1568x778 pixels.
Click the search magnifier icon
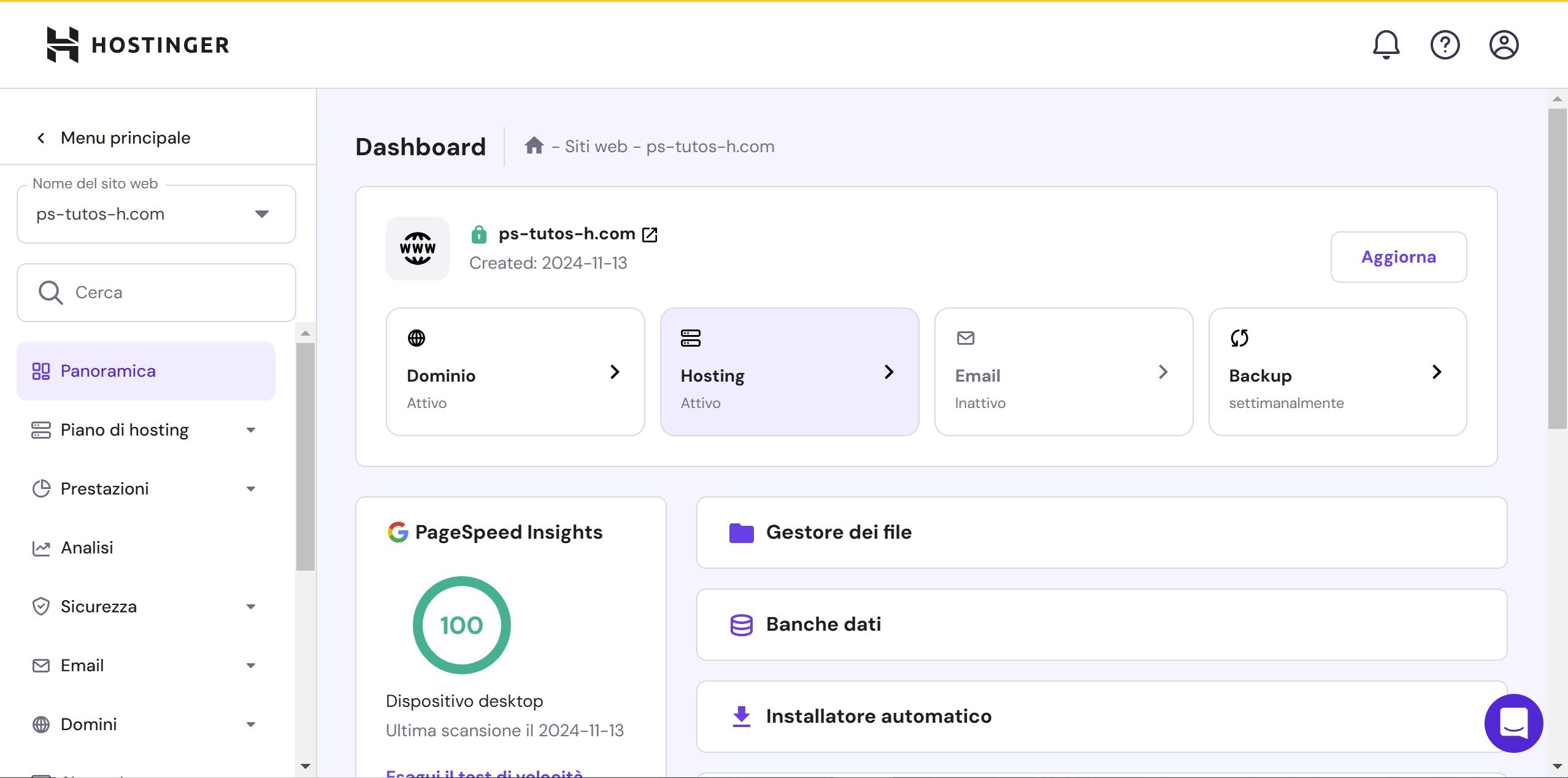point(50,293)
